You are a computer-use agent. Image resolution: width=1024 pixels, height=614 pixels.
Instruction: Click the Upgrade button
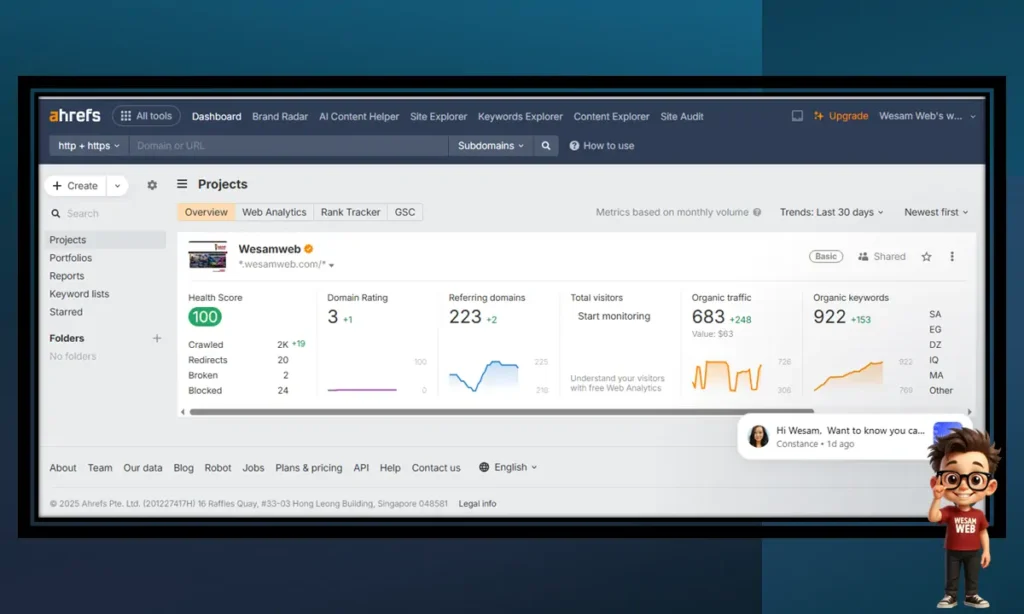tap(841, 116)
